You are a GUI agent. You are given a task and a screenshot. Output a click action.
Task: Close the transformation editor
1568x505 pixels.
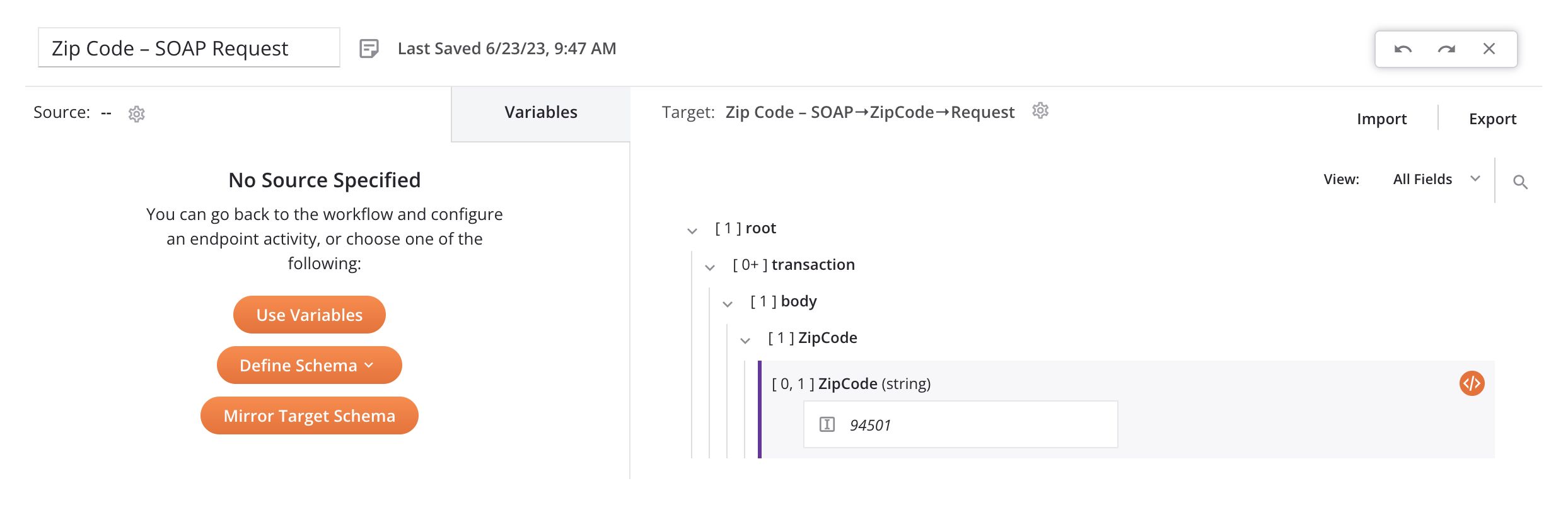[1489, 49]
